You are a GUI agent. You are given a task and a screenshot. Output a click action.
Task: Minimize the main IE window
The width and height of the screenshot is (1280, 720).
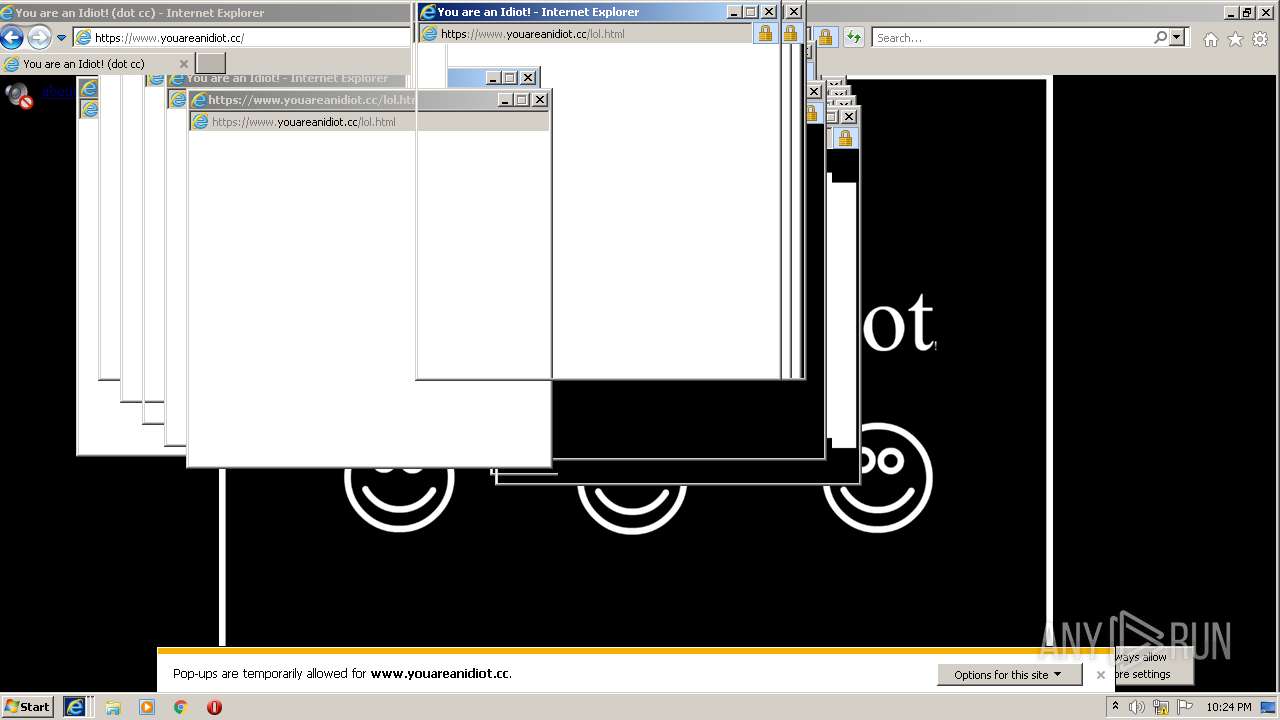coord(1229,12)
